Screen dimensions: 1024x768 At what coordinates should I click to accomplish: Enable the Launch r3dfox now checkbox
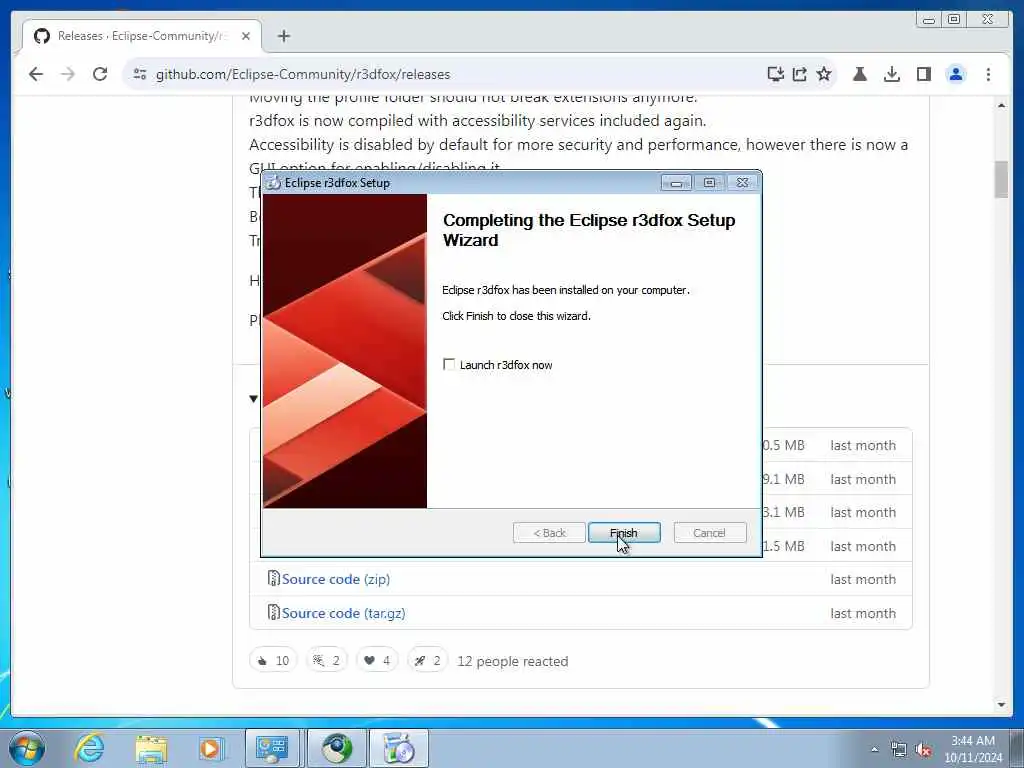click(x=449, y=364)
